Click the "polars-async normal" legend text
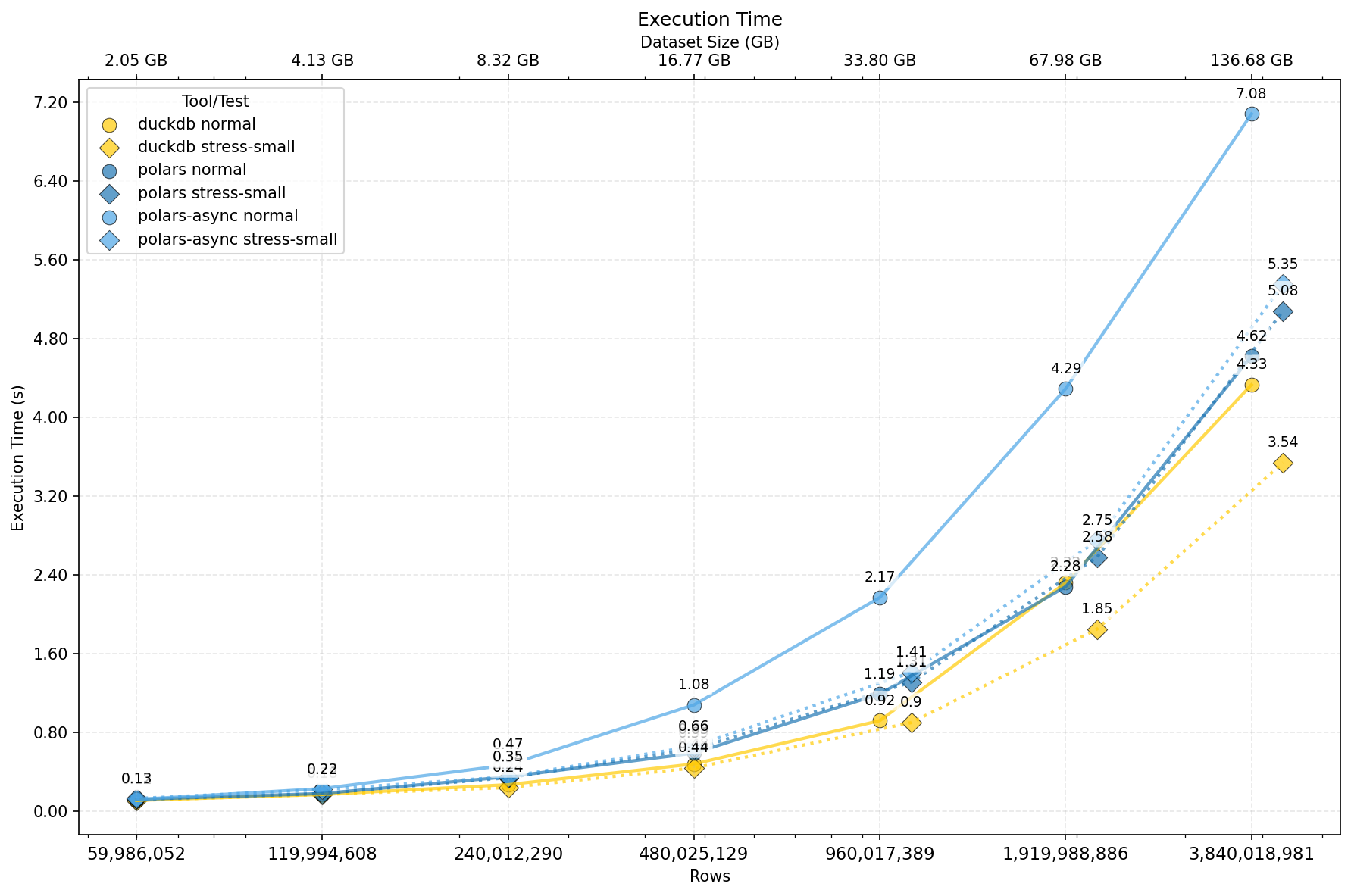This screenshot has width=1351, height=896. [x=218, y=217]
